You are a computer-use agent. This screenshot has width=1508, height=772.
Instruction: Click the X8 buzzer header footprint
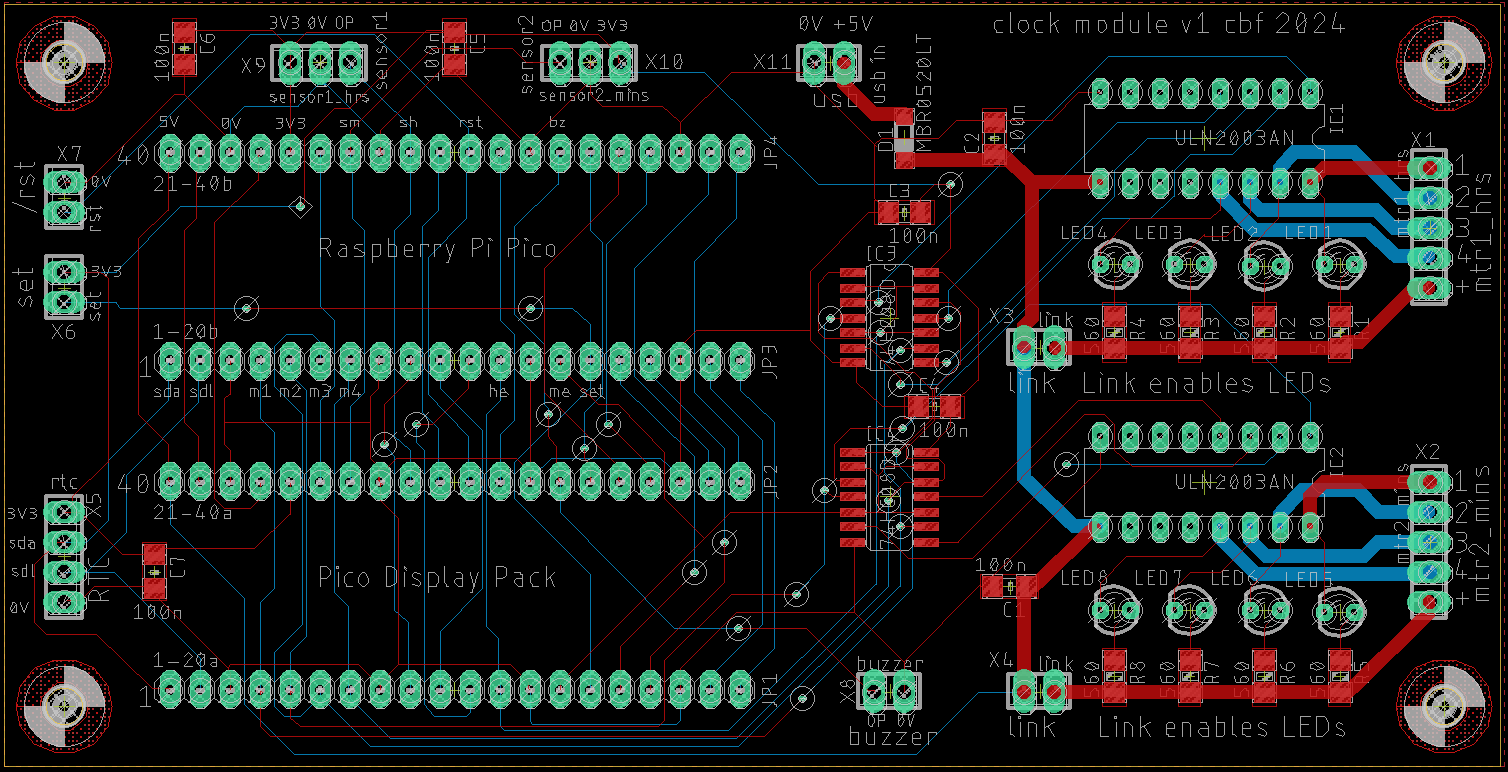tap(890, 689)
